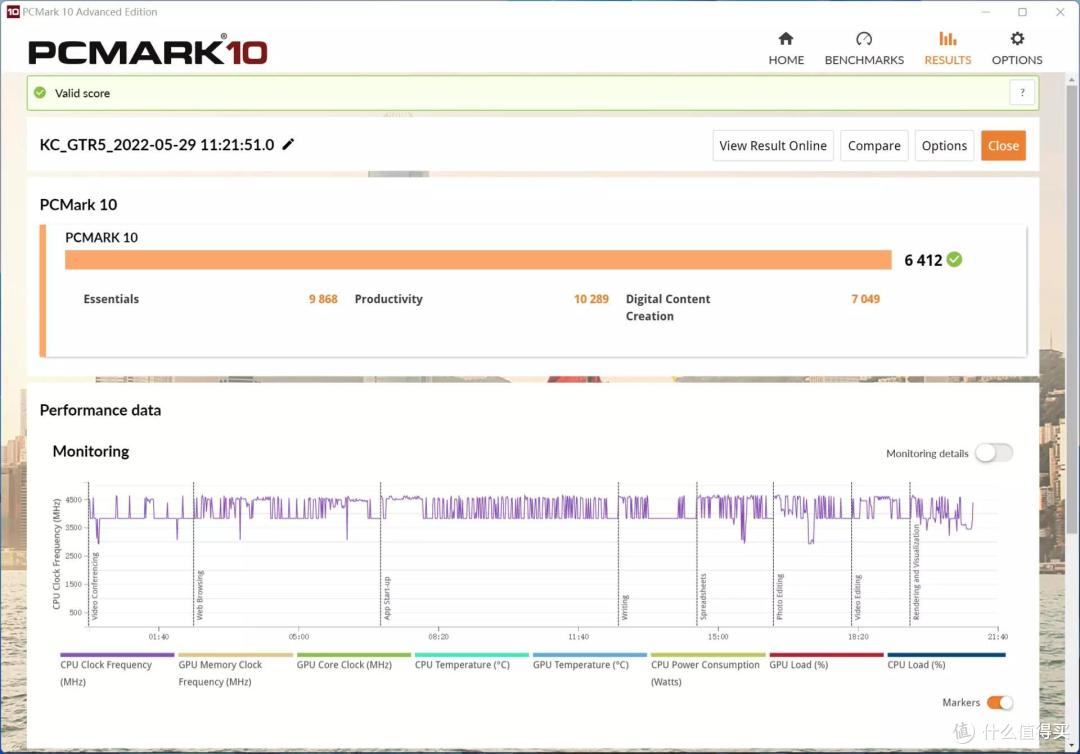This screenshot has width=1080, height=754.
Task: Click the App Start-up timeline marker
Action: click(x=386, y=598)
